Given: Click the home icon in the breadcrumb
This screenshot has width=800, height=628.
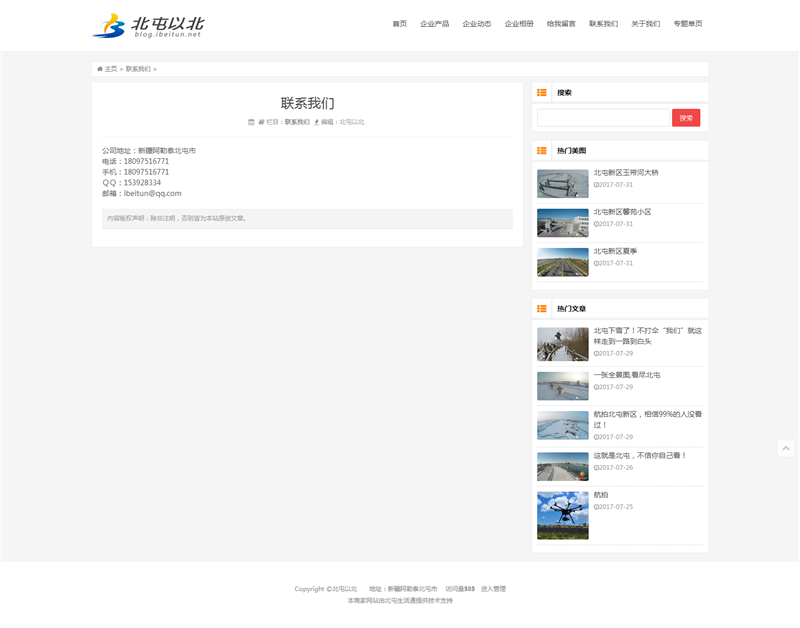Looking at the screenshot, I should click(100, 69).
